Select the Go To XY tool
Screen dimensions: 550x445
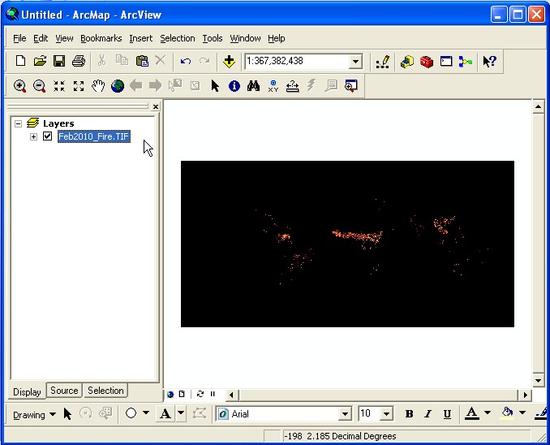click(x=273, y=86)
